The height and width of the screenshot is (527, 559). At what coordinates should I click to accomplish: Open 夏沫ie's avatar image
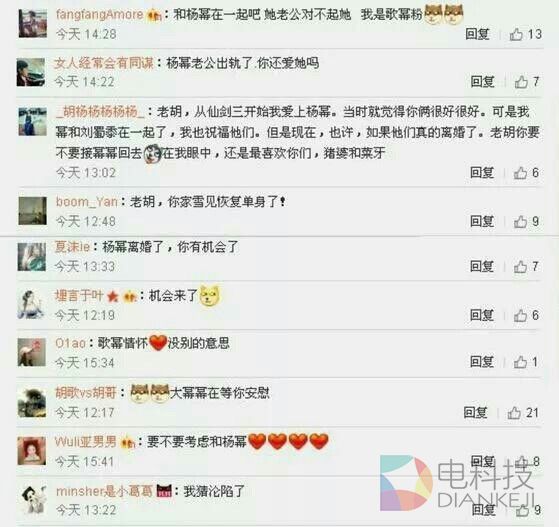[32, 257]
